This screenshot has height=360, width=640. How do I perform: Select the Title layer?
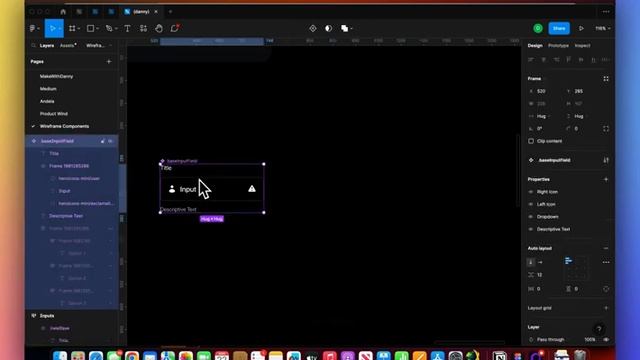coord(54,153)
